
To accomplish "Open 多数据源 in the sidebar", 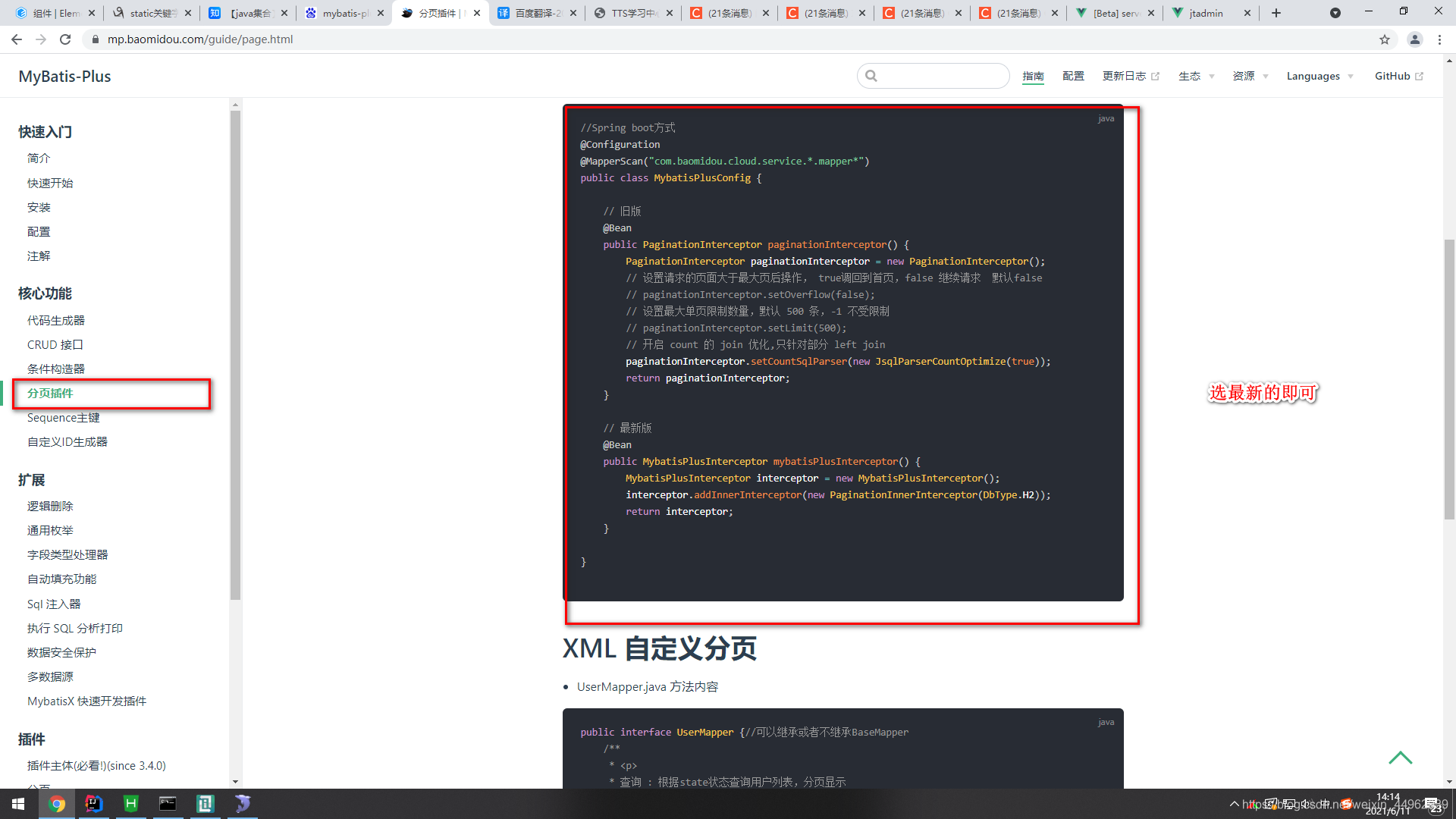I will [x=50, y=677].
